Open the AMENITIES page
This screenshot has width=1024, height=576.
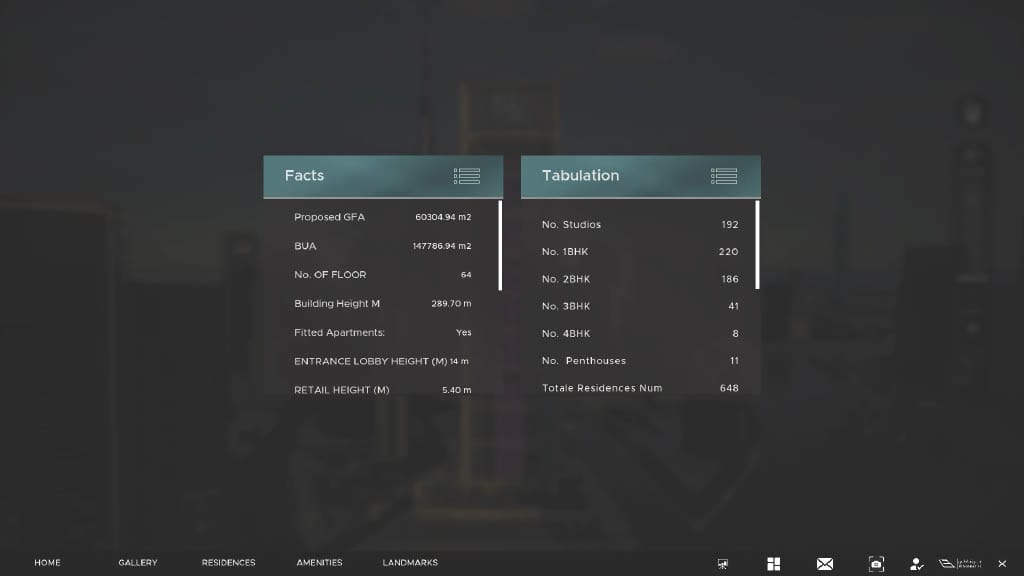point(319,563)
